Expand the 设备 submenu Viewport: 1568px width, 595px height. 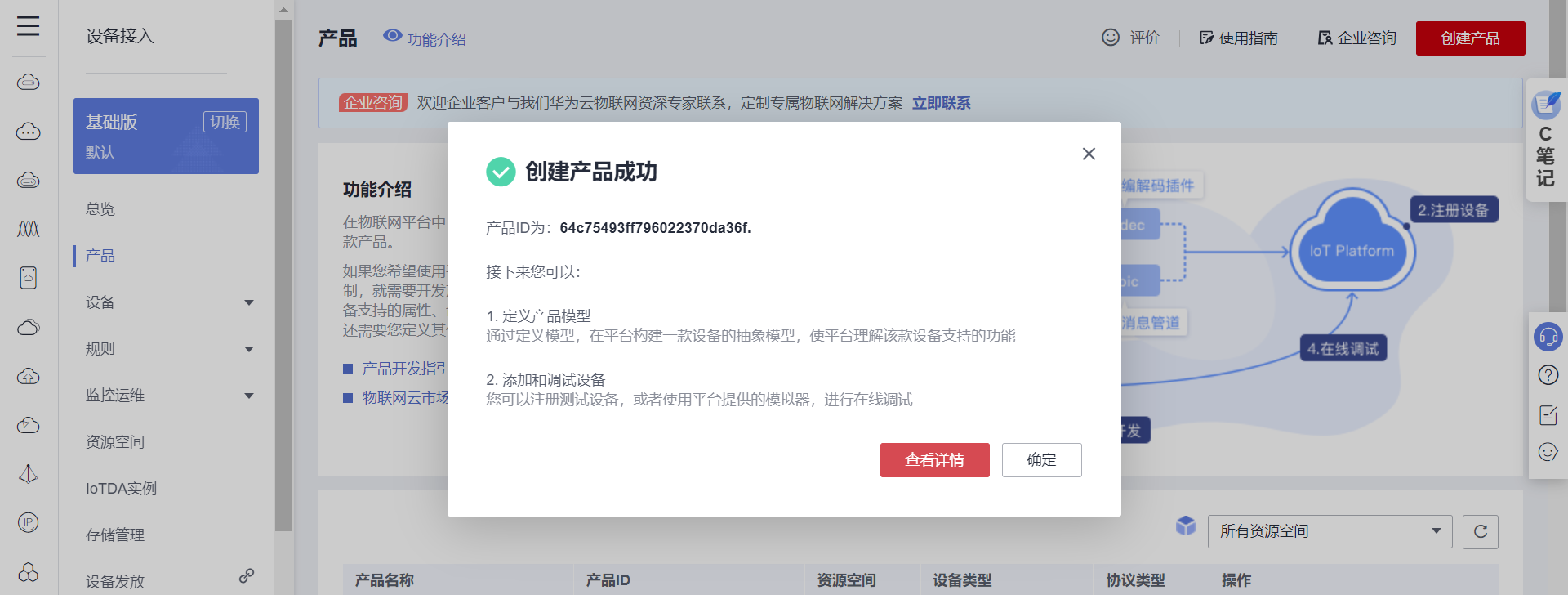tap(249, 302)
